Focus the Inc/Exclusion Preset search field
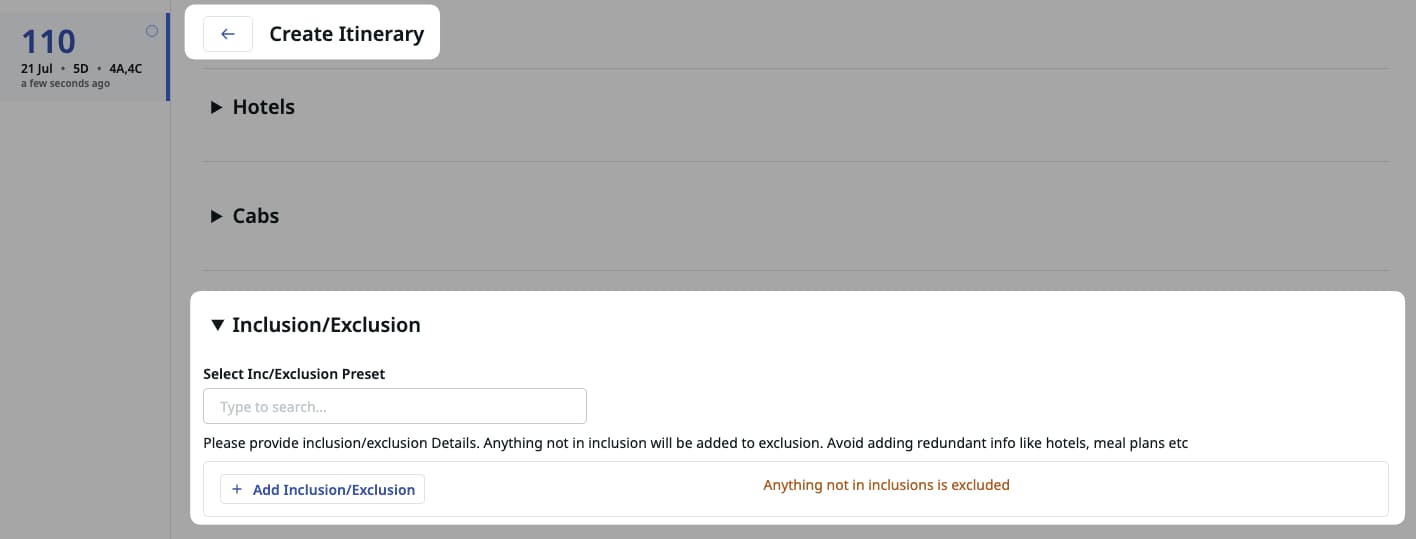 (394, 407)
